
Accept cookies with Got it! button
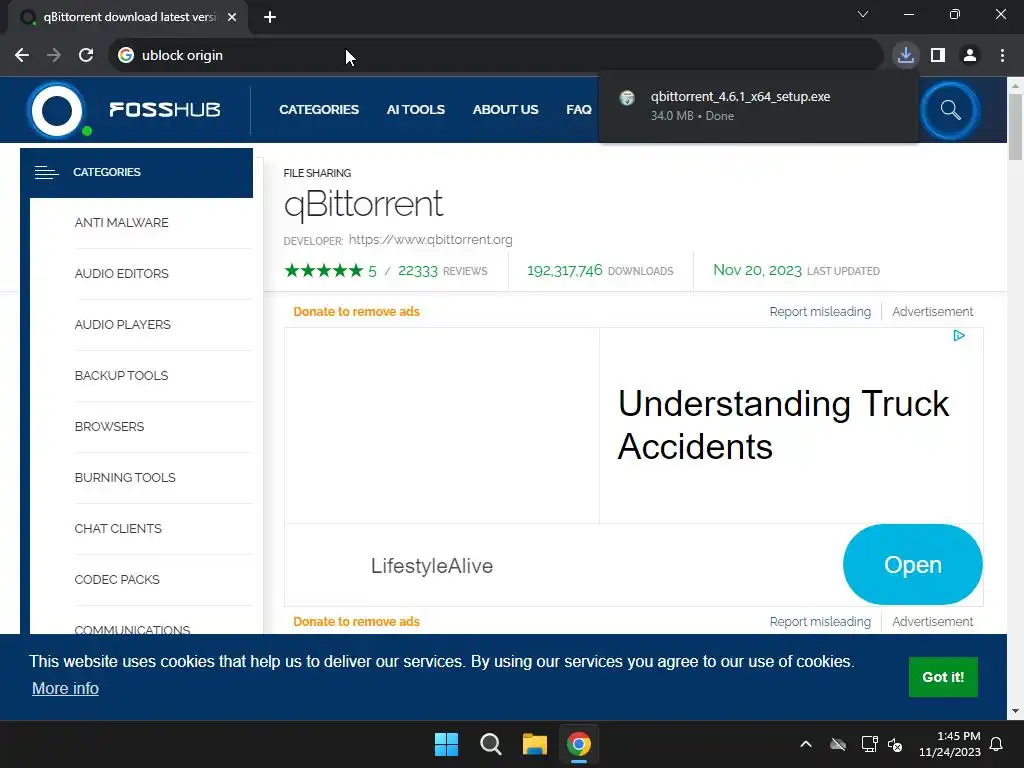(943, 677)
